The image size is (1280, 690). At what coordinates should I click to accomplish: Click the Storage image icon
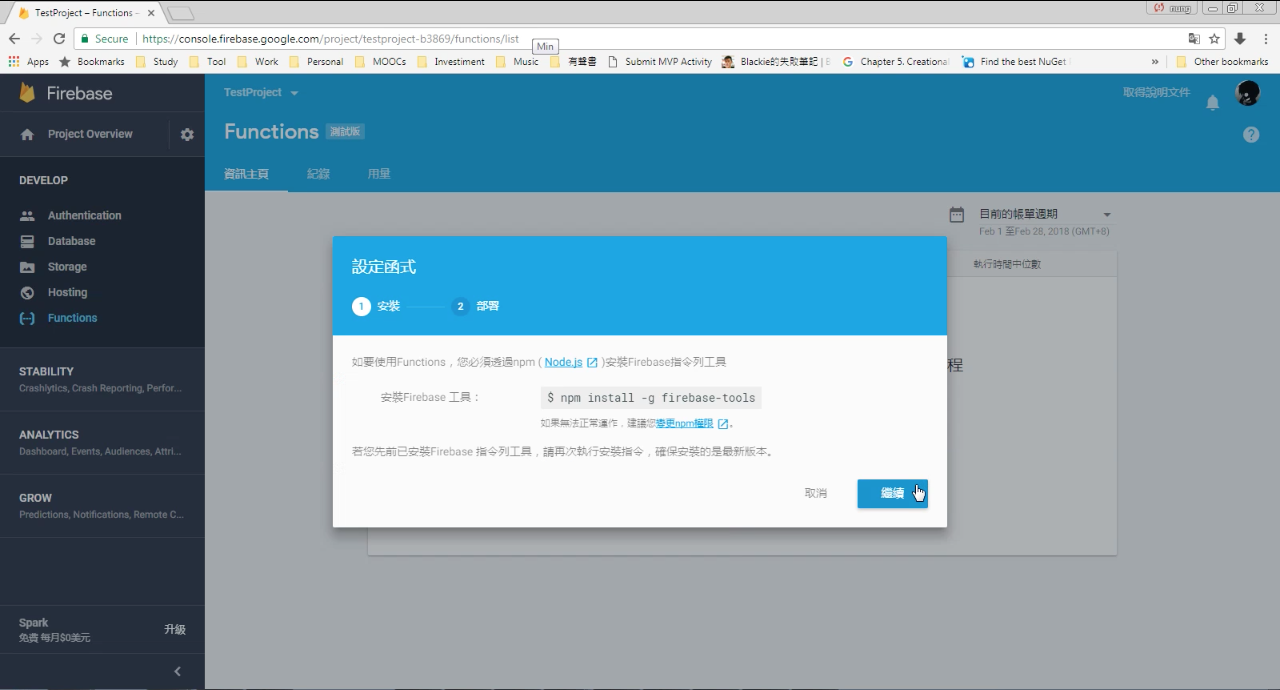(28, 267)
